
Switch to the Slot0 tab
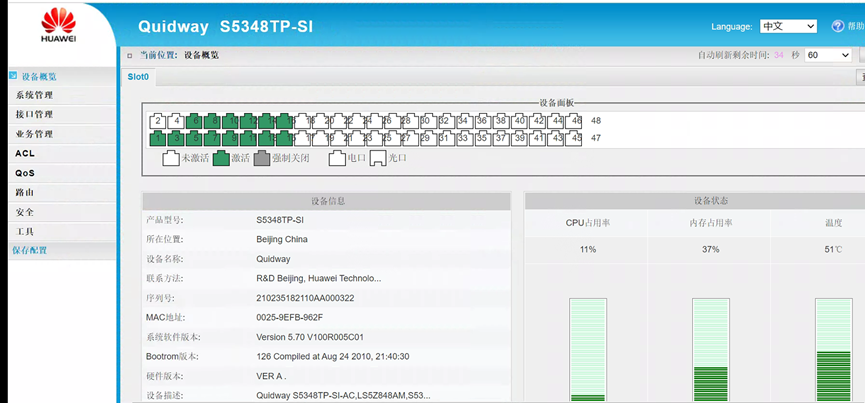click(138, 77)
